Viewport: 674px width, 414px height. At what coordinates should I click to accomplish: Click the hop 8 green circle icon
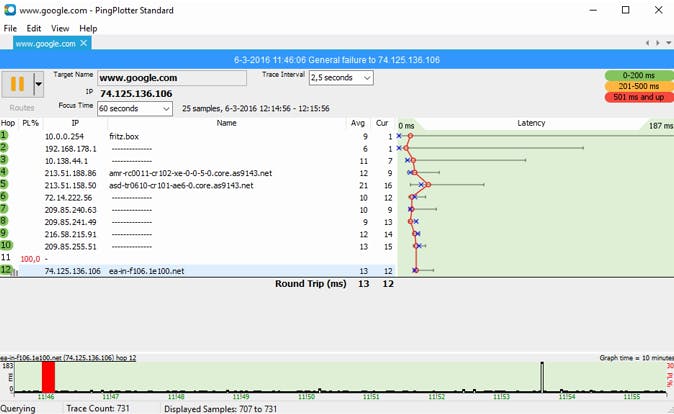coord(4,221)
